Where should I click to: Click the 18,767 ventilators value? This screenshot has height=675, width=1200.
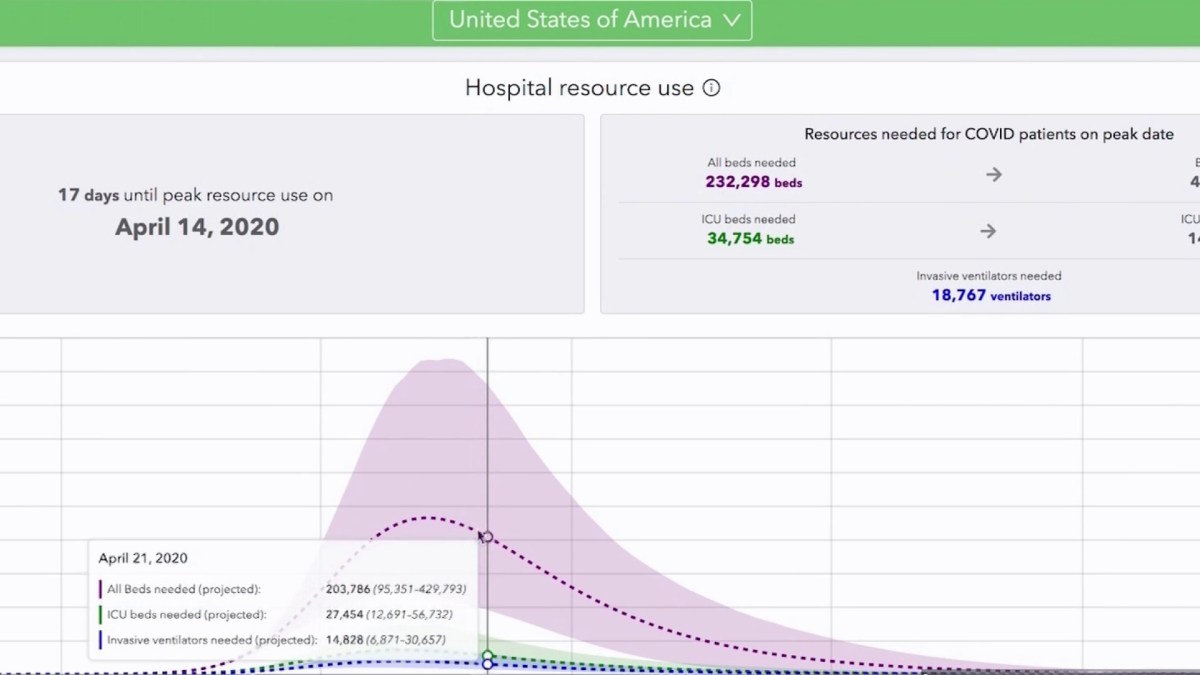pos(990,296)
